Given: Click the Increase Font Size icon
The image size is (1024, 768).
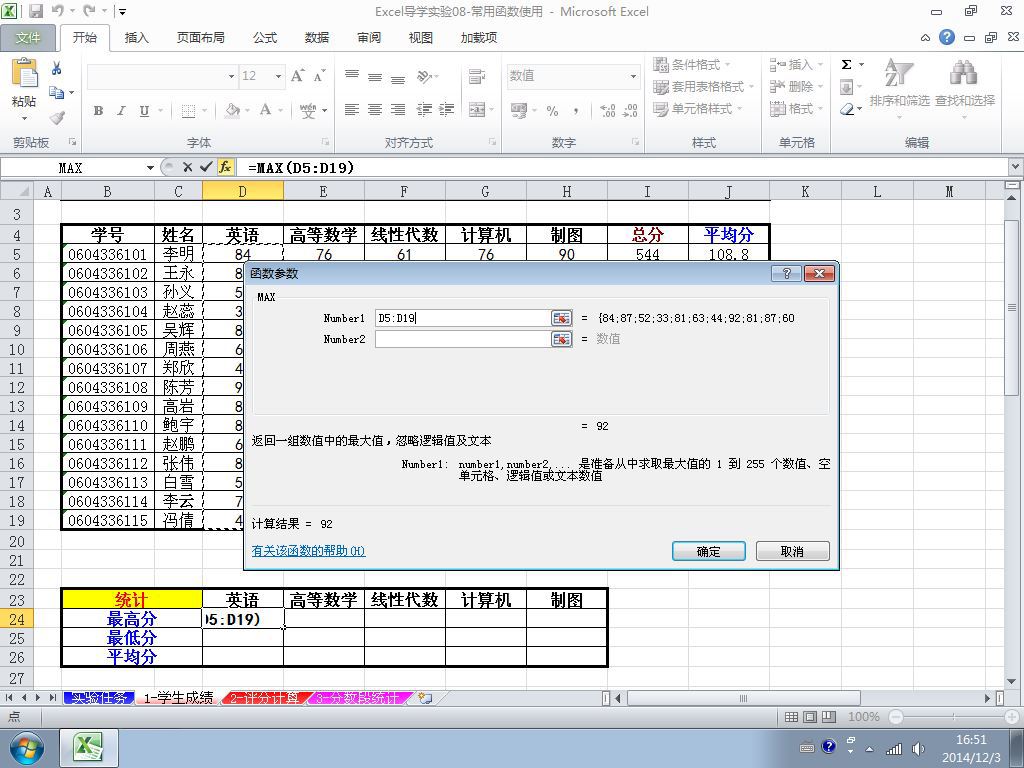Looking at the screenshot, I should tap(298, 76).
